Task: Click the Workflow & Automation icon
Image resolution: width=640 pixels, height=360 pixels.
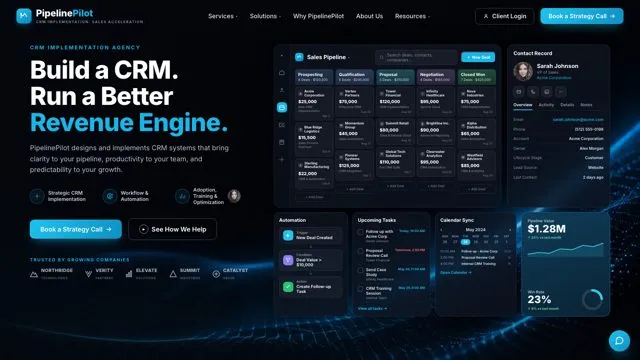Action: (x=109, y=196)
